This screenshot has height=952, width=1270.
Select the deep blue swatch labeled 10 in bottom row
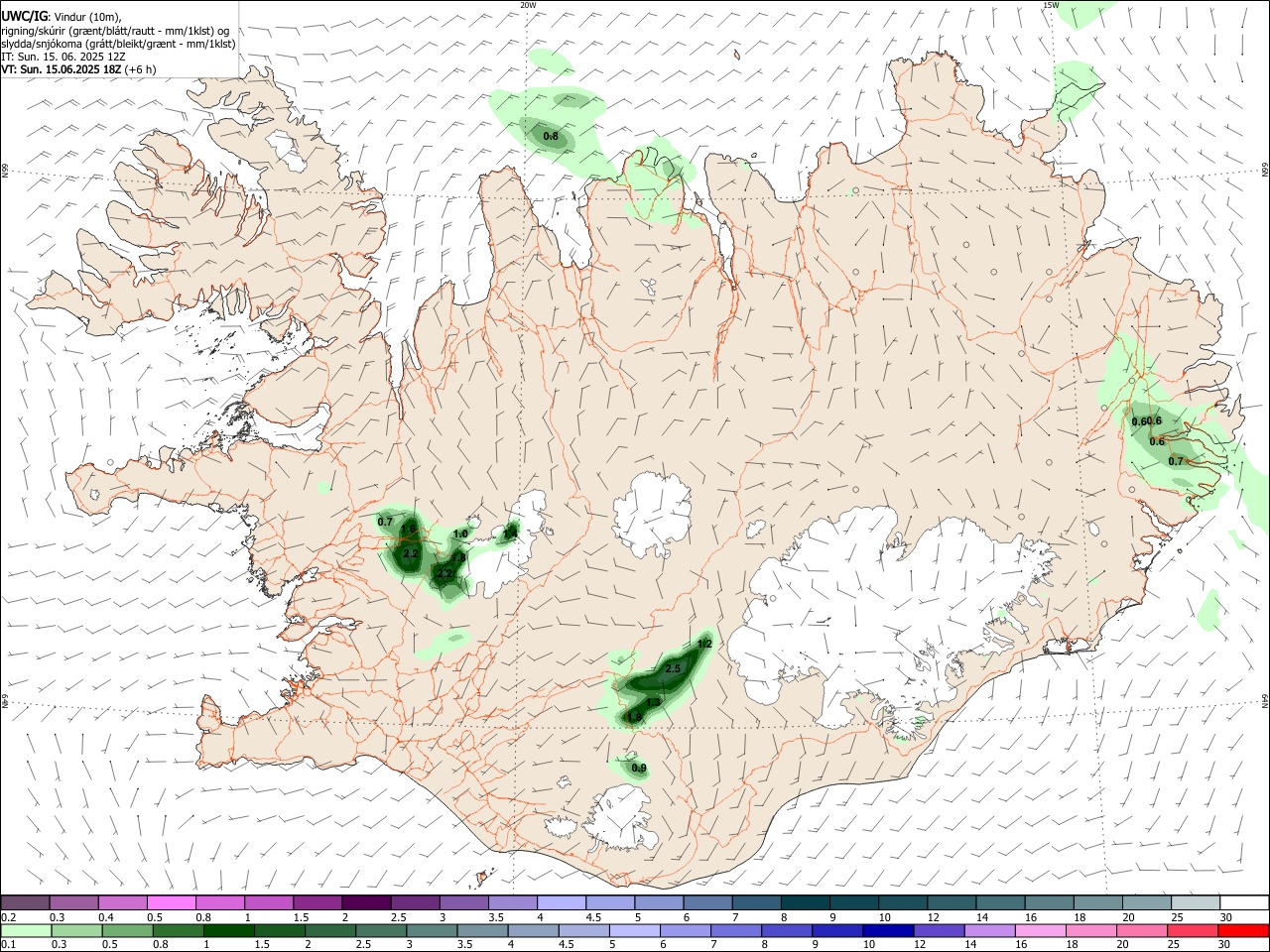pyautogui.click(x=887, y=931)
